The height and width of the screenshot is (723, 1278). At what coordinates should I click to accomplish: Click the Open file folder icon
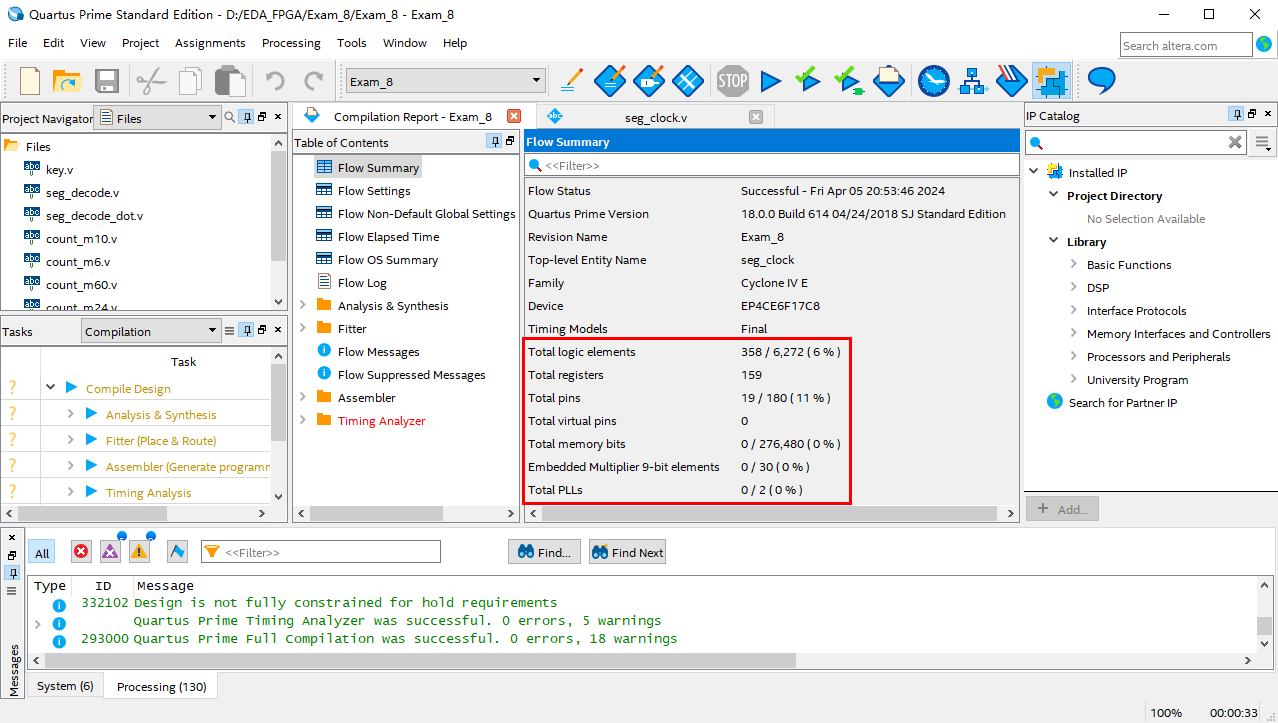point(67,81)
